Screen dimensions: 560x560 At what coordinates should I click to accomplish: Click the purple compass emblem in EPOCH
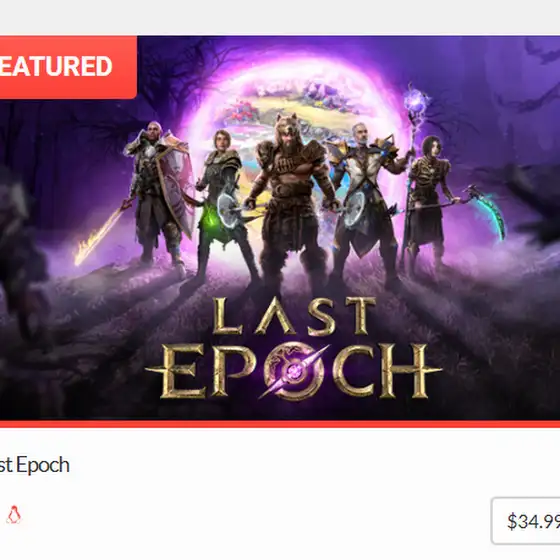[294, 370]
